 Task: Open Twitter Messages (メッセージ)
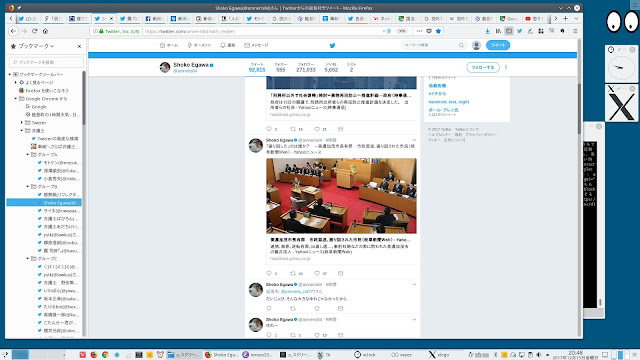pyautogui.click(x=256, y=45)
